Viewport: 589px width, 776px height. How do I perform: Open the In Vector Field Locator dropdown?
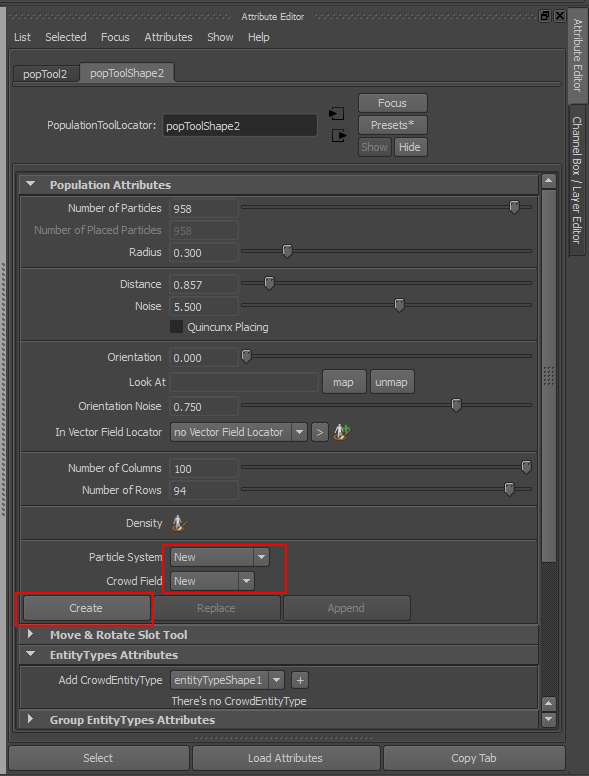pyautogui.click(x=239, y=432)
